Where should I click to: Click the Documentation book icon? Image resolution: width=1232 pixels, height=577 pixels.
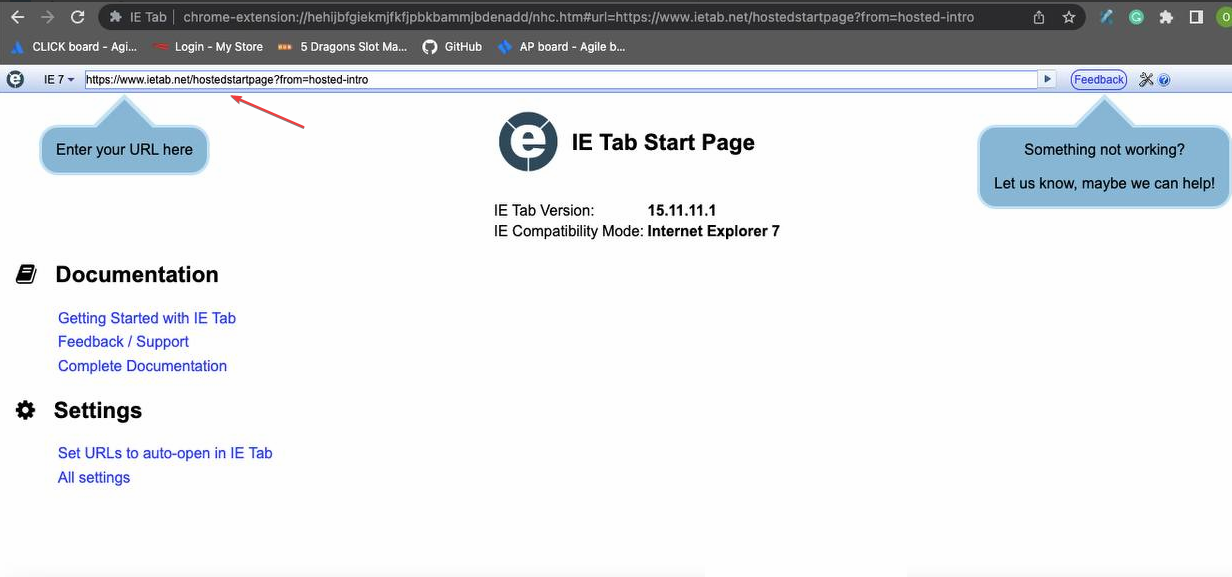(x=27, y=274)
